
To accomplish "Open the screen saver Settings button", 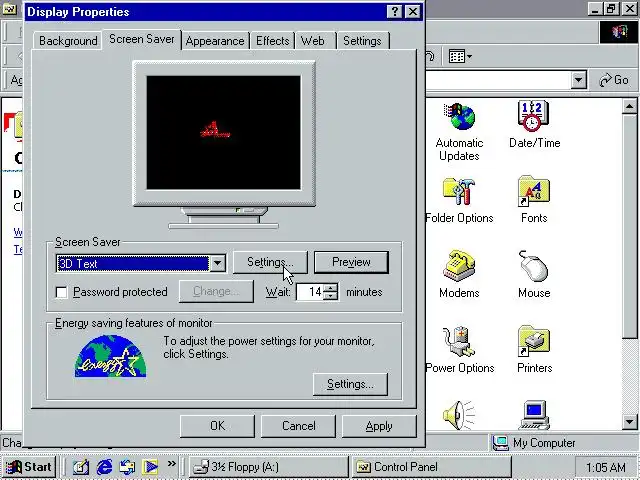I will click(x=270, y=262).
